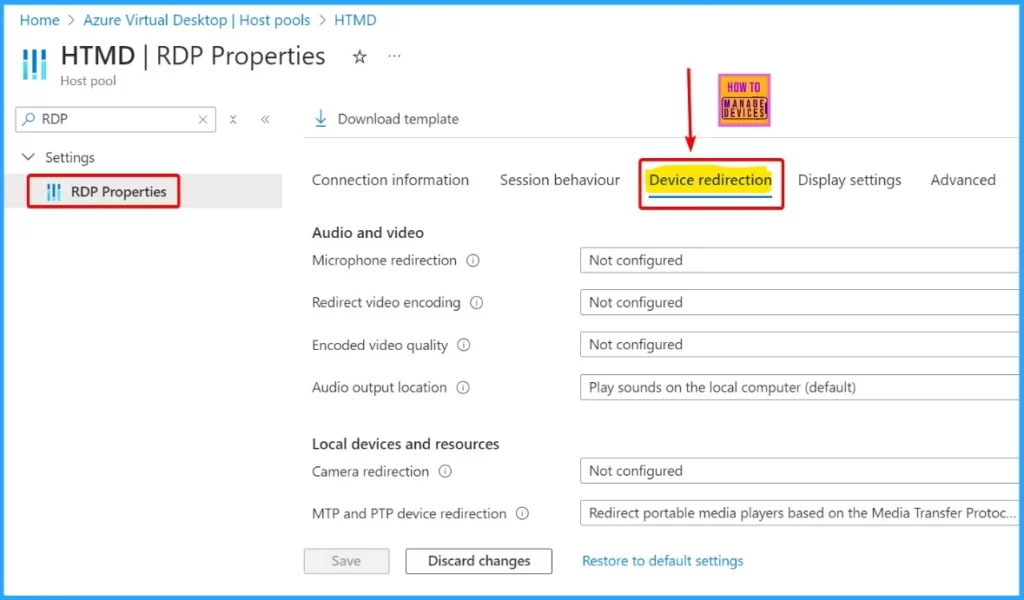The width and height of the screenshot is (1024, 600).
Task: Focus the RDP search field
Action: pos(116,119)
